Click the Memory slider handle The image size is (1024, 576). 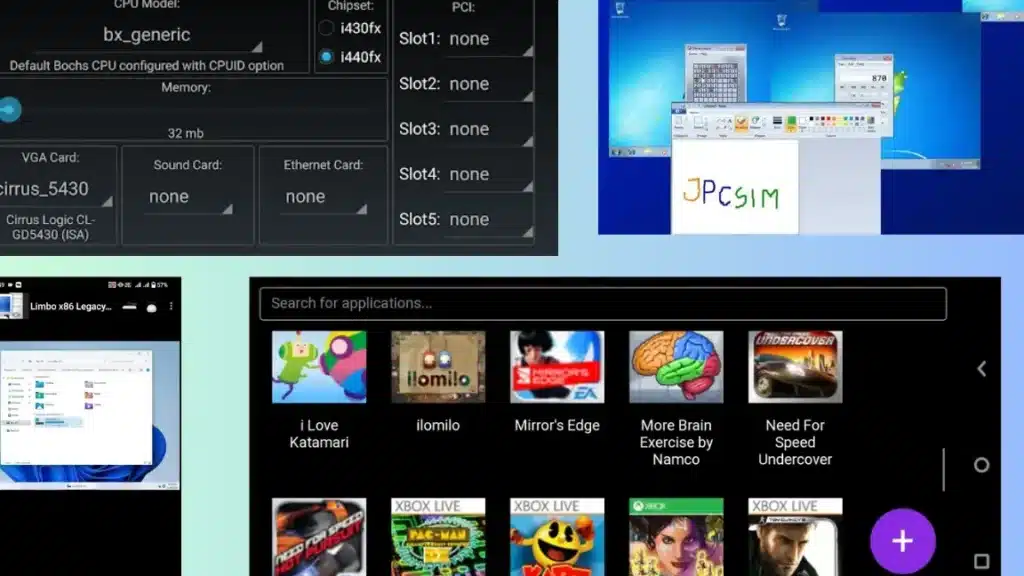point(9,110)
